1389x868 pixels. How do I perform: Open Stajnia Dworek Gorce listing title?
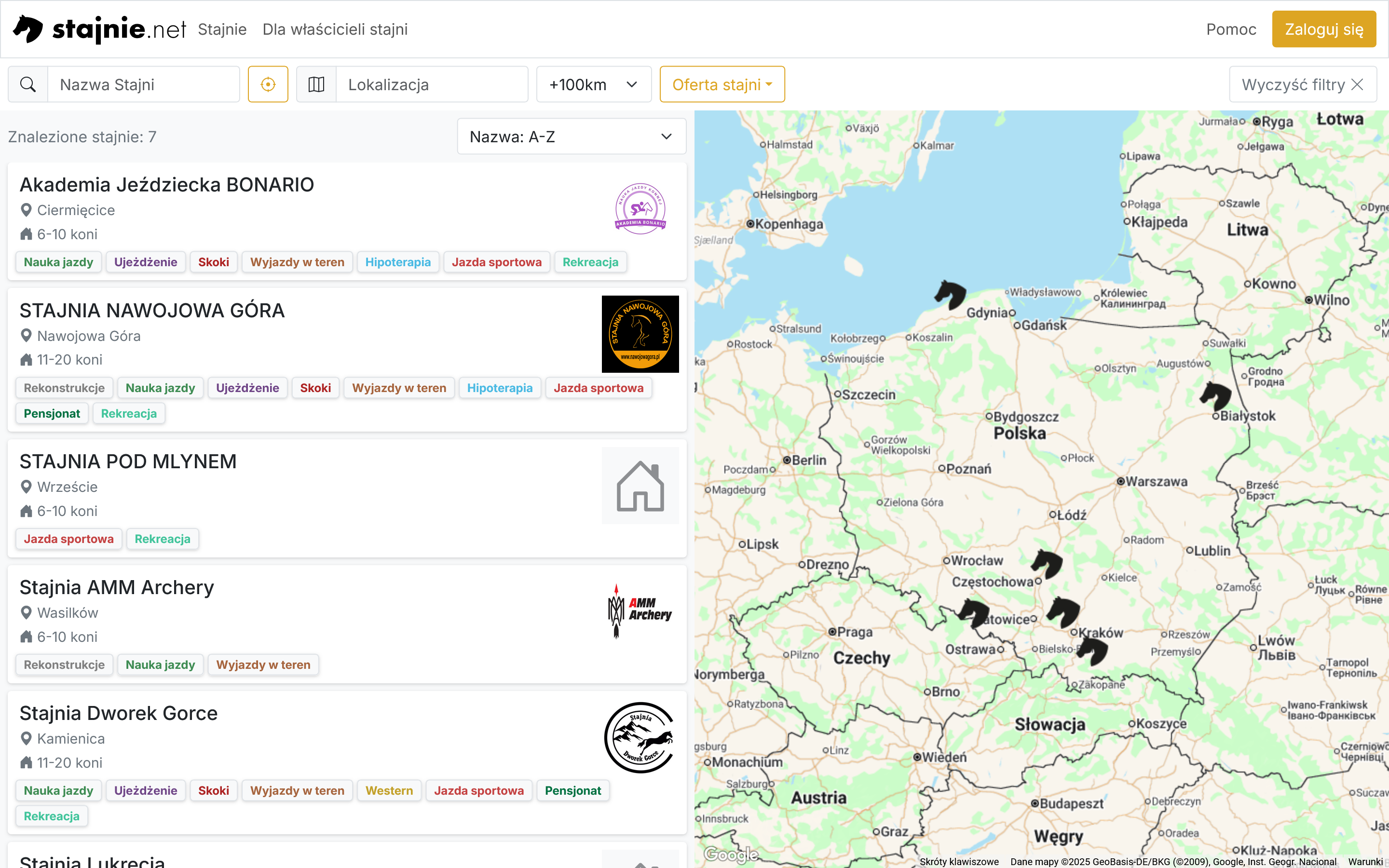[118, 712]
